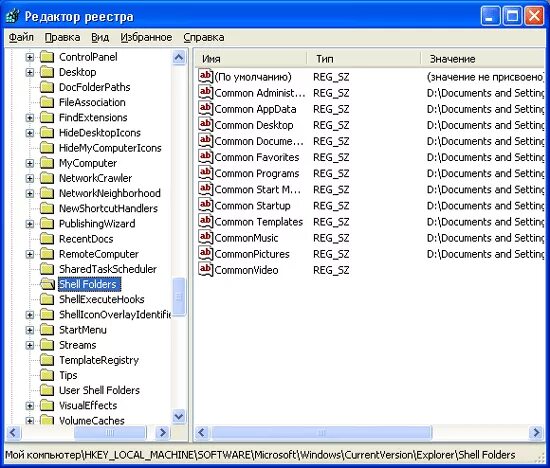
Task: Open the Справка menu
Action: [203, 37]
